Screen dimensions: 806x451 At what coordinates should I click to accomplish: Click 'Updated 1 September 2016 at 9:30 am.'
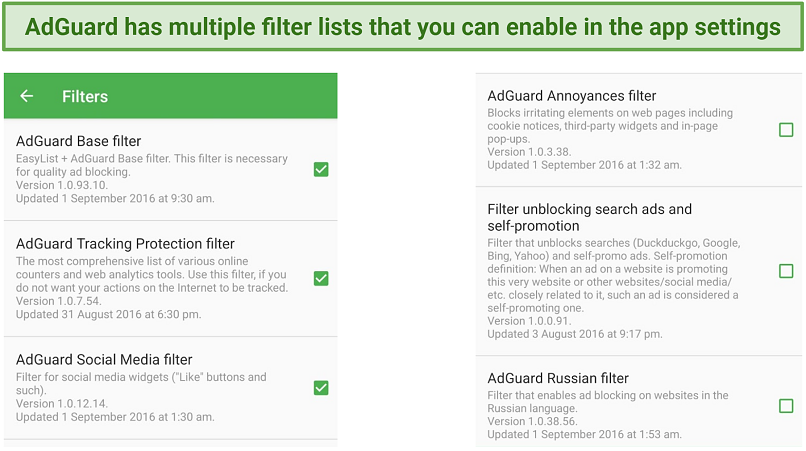115,199
